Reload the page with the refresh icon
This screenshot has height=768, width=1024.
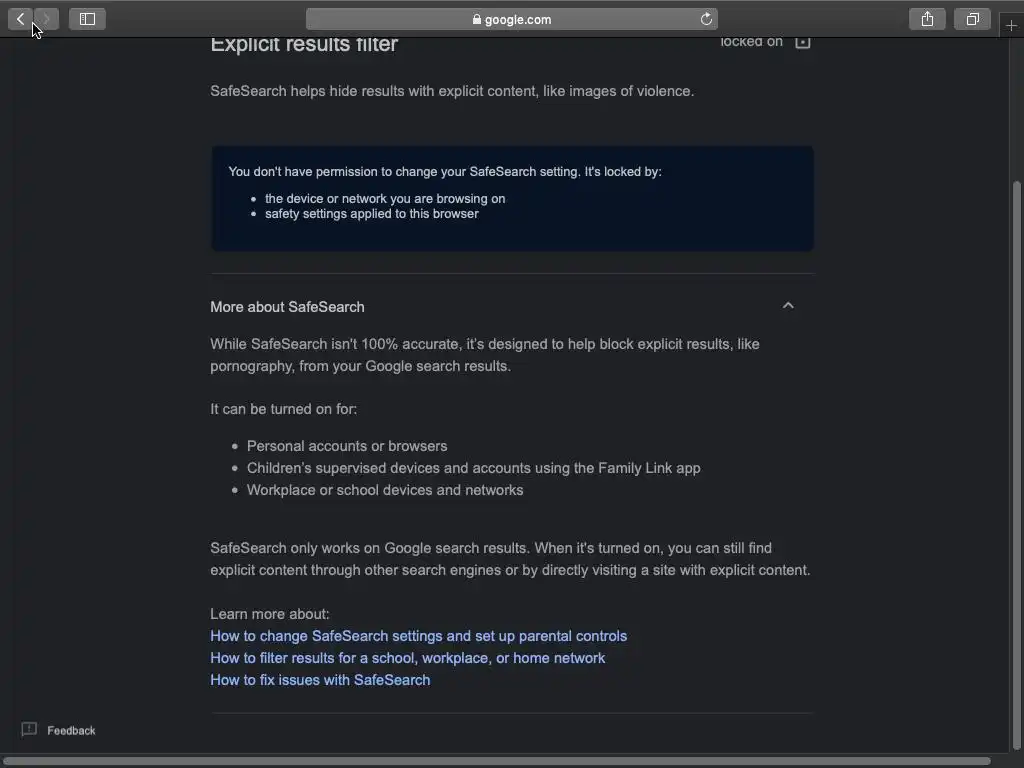(706, 19)
